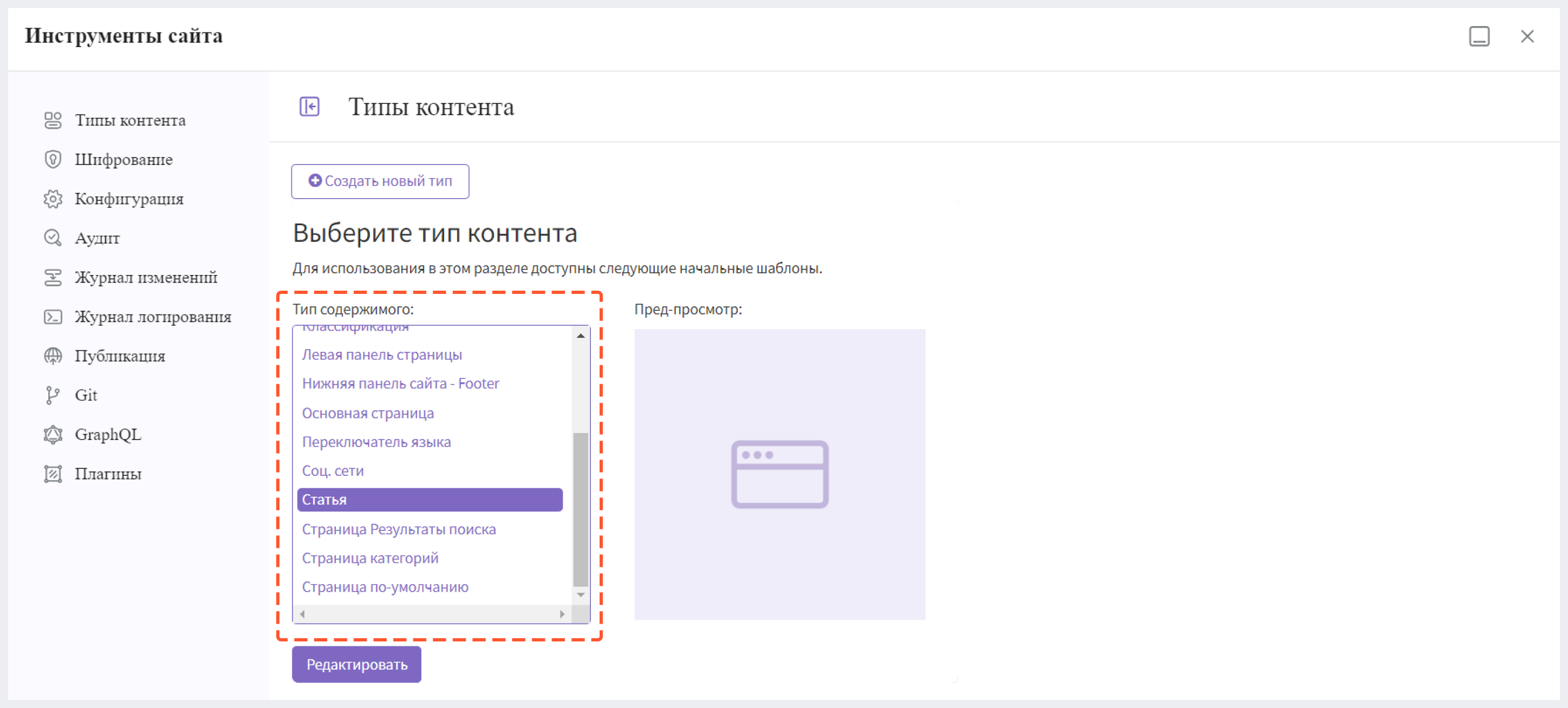Click the Конфигурация gear icon
The height and width of the screenshot is (708, 1568).
click(x=53, y=199)
